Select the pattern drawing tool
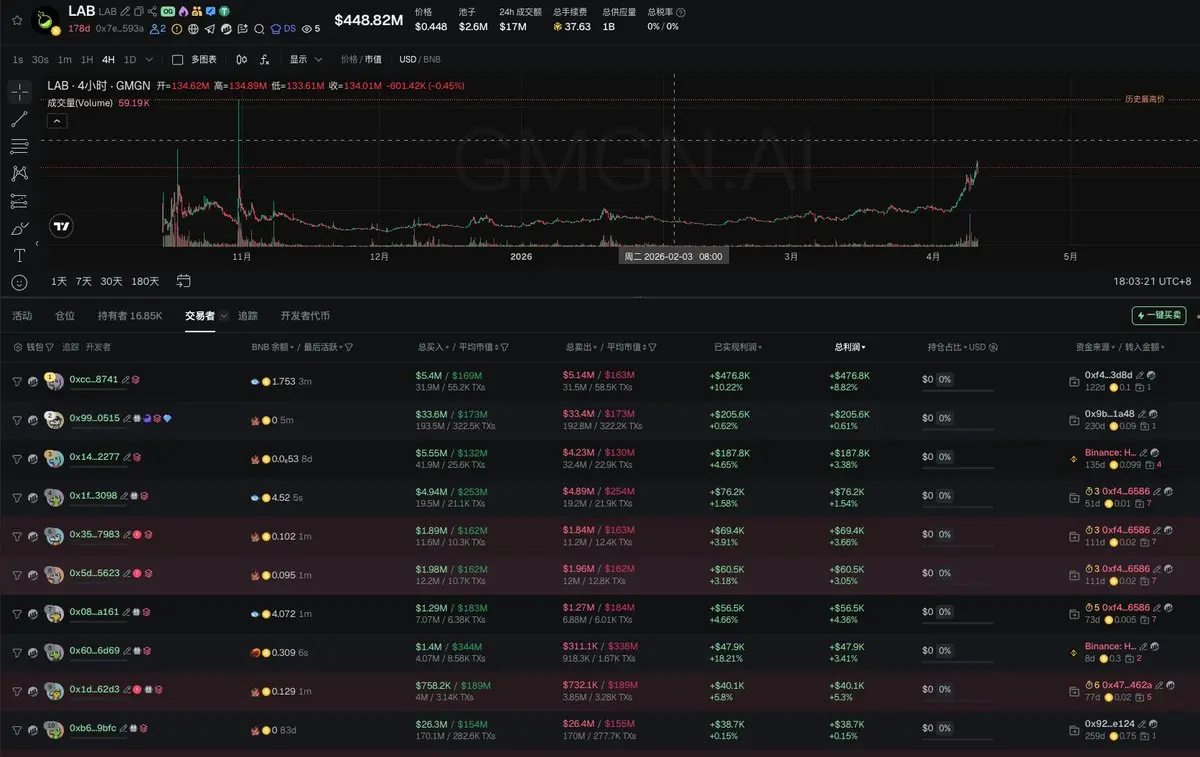The height and width of the screenshot is (757, 1200). pos(20,174)
